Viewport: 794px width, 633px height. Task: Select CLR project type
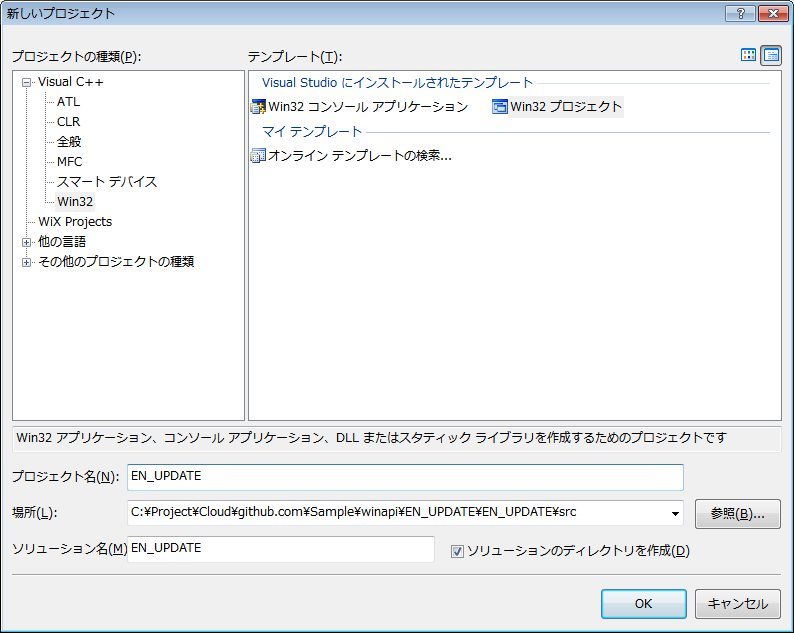point(68,122)
